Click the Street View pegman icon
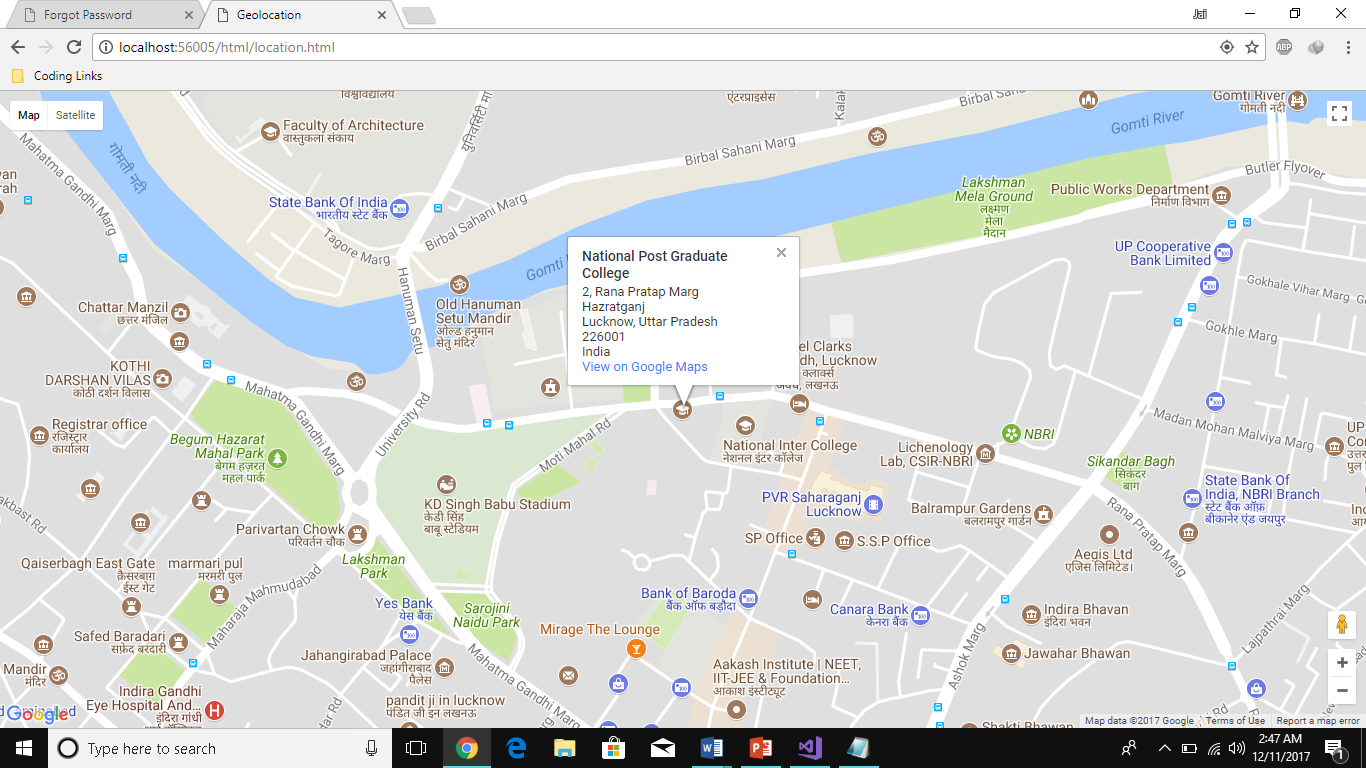 click(x=1342, y=624)
